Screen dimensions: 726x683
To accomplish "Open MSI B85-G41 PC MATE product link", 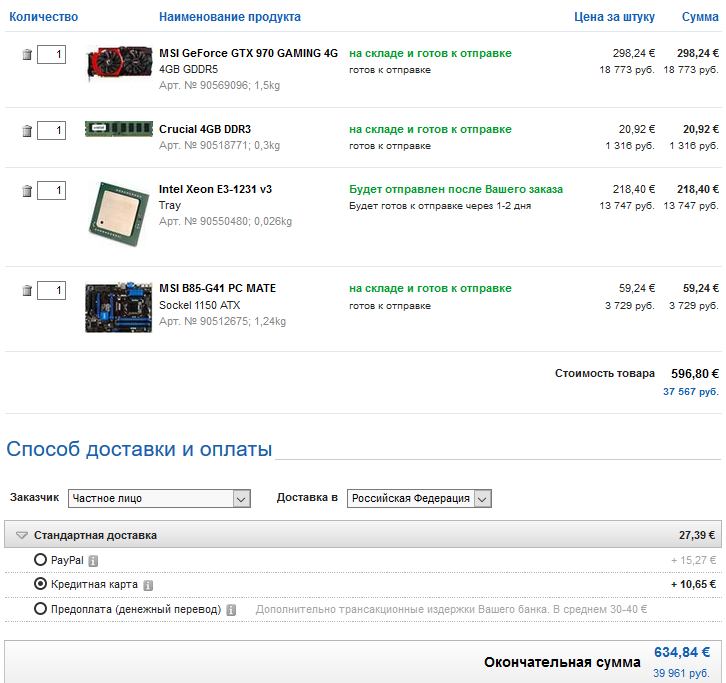I will click(x=217, y=288).
